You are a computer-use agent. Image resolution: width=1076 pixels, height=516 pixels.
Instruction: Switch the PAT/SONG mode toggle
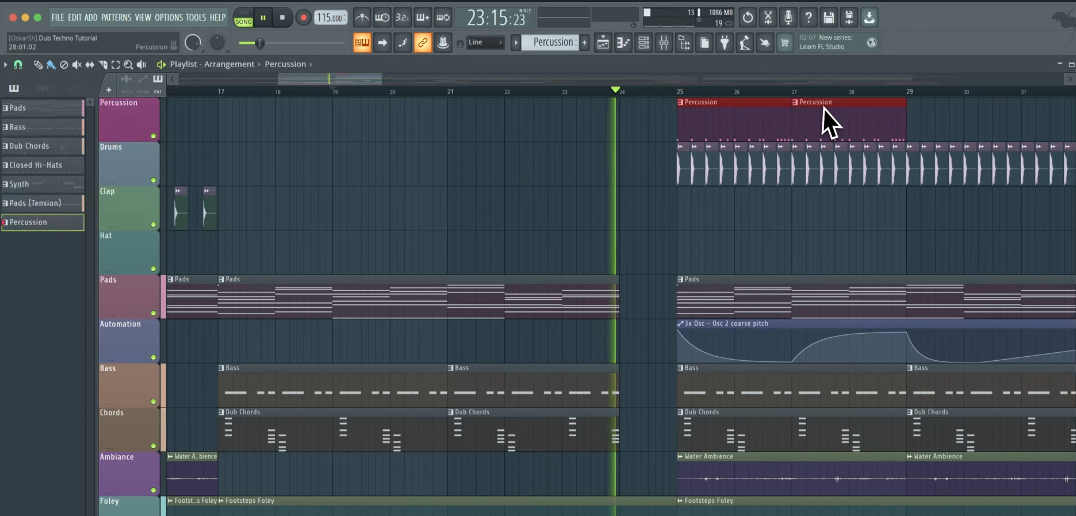(x=243, y=17)
